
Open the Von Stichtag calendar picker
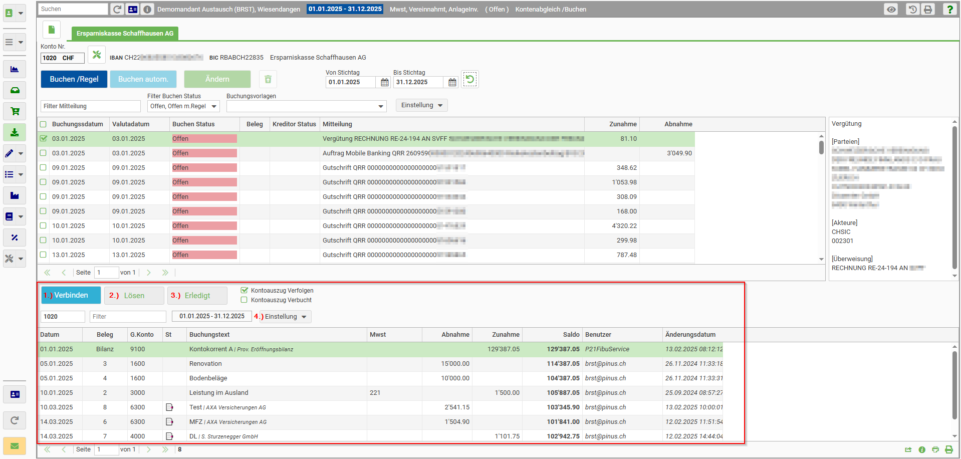[x=385, y=82]
